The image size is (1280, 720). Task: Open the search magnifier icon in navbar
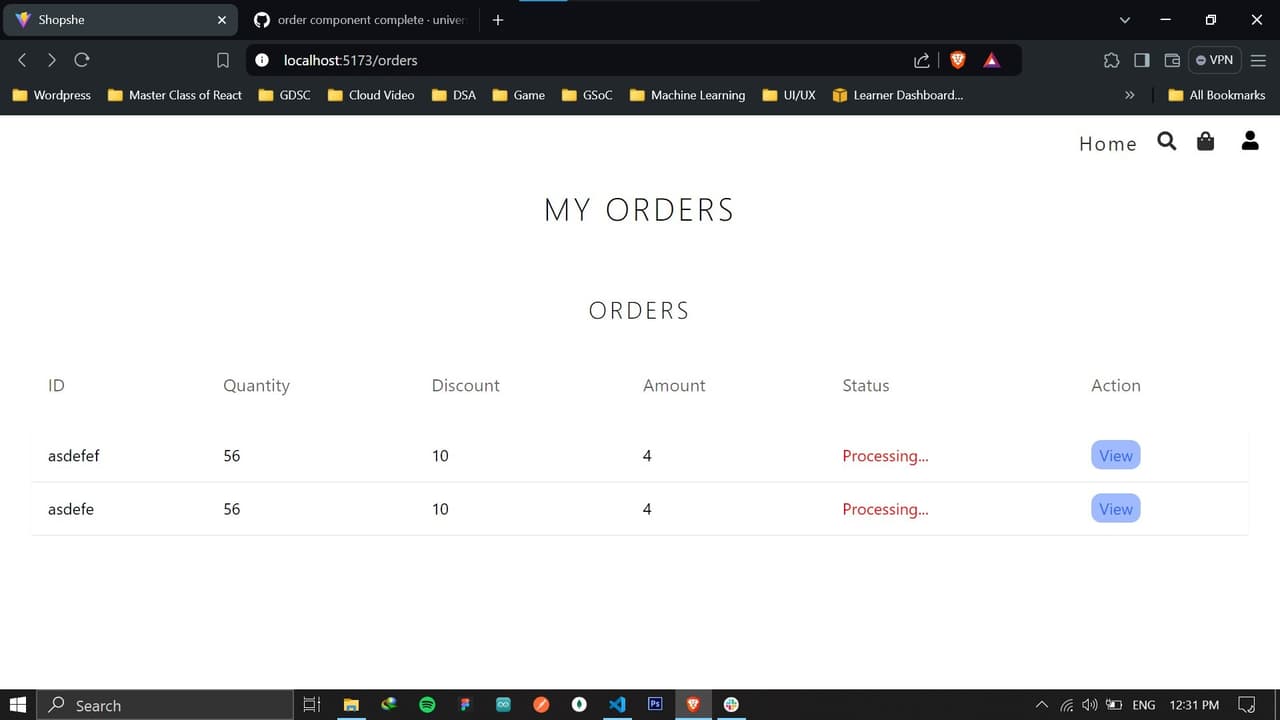[1167, 142]
